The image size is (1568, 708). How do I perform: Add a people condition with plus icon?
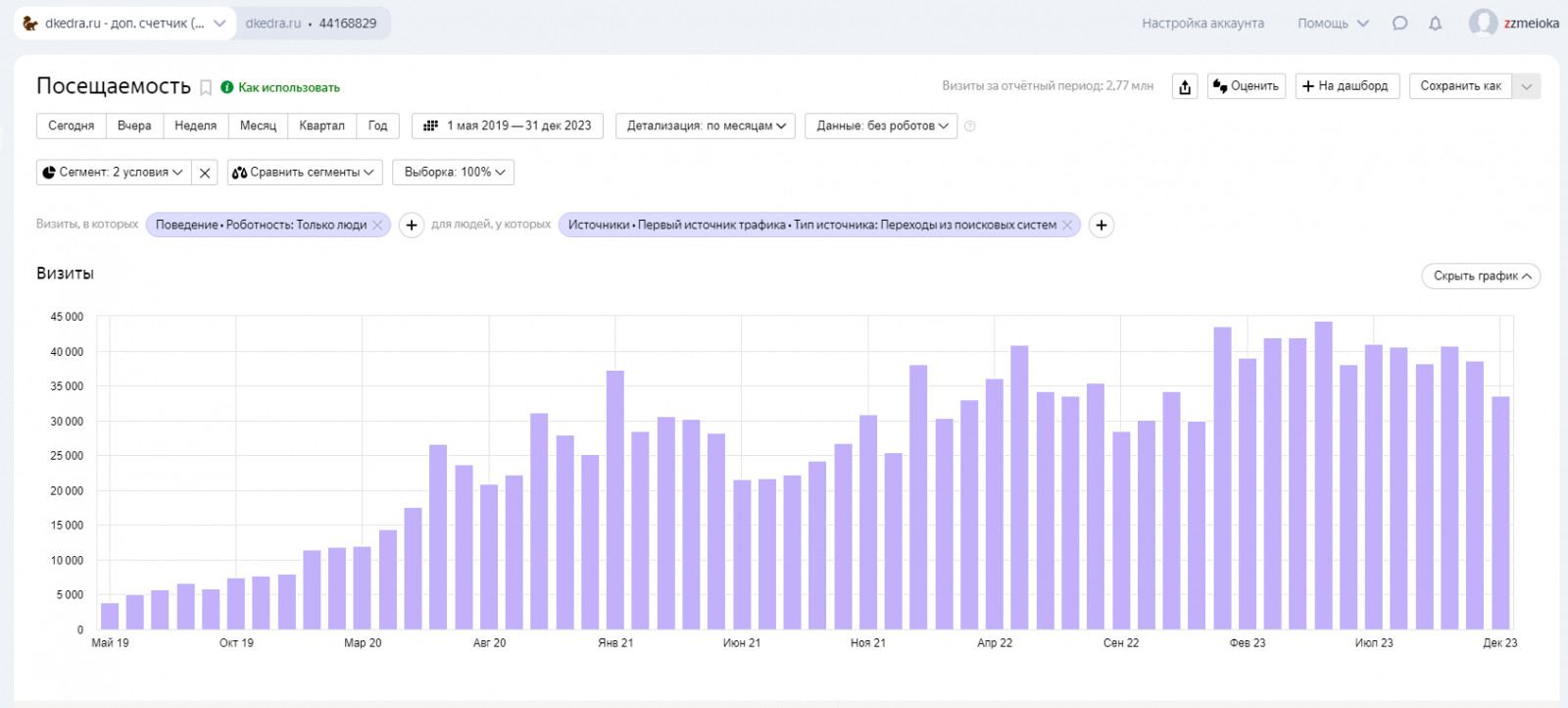(1102, 226)
